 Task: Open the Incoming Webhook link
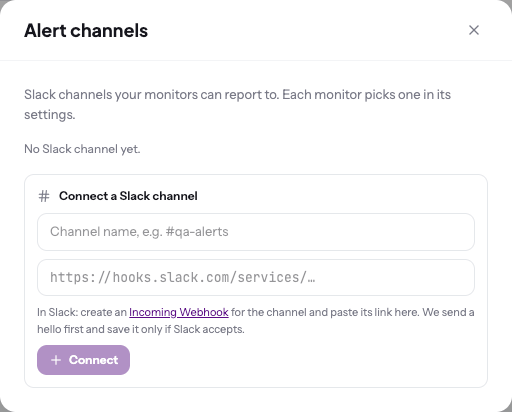coord(179,312)
